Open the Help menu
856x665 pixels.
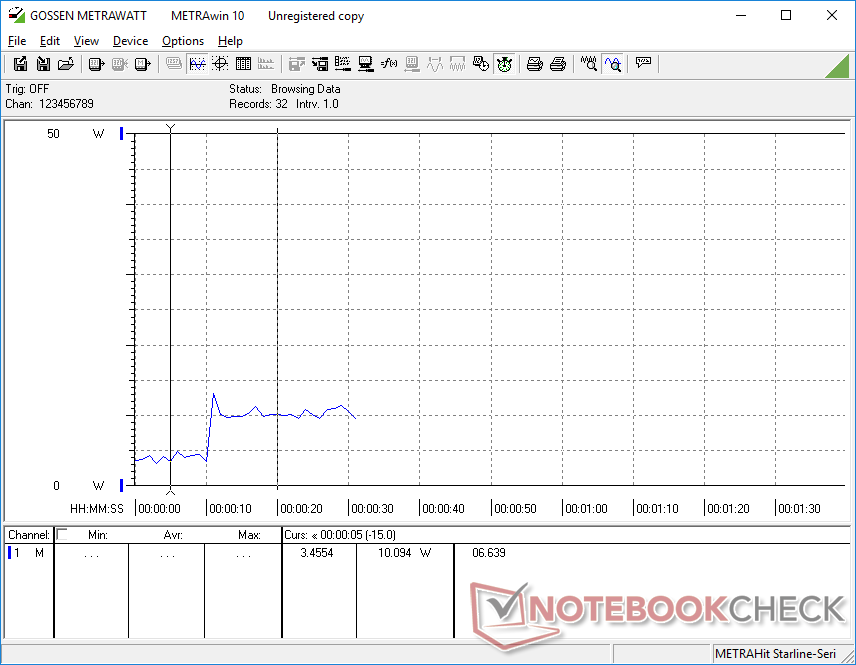[x=230, y=41]
